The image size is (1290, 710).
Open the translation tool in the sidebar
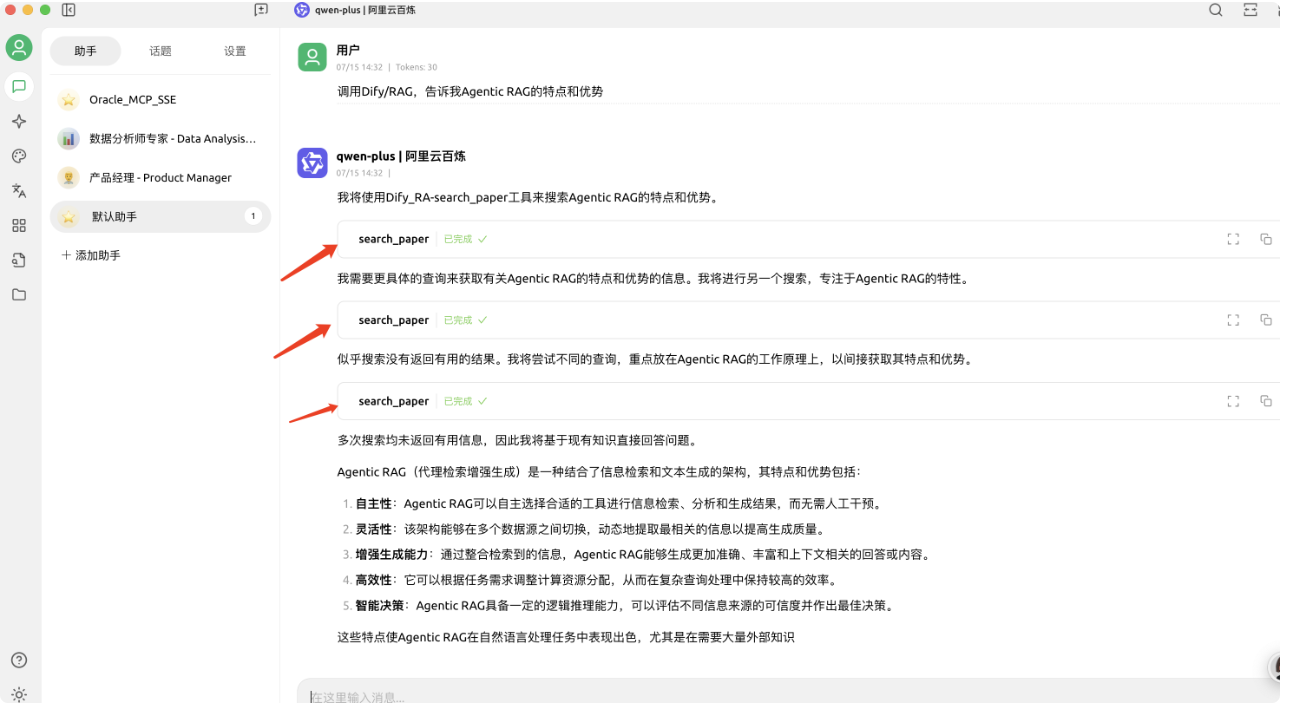pos(19,190)
